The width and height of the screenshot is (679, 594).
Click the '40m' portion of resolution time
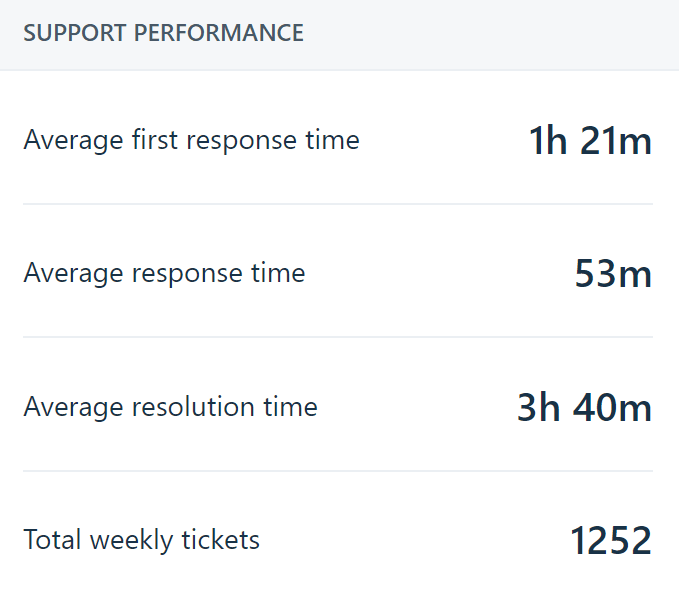tap(612, 407)
